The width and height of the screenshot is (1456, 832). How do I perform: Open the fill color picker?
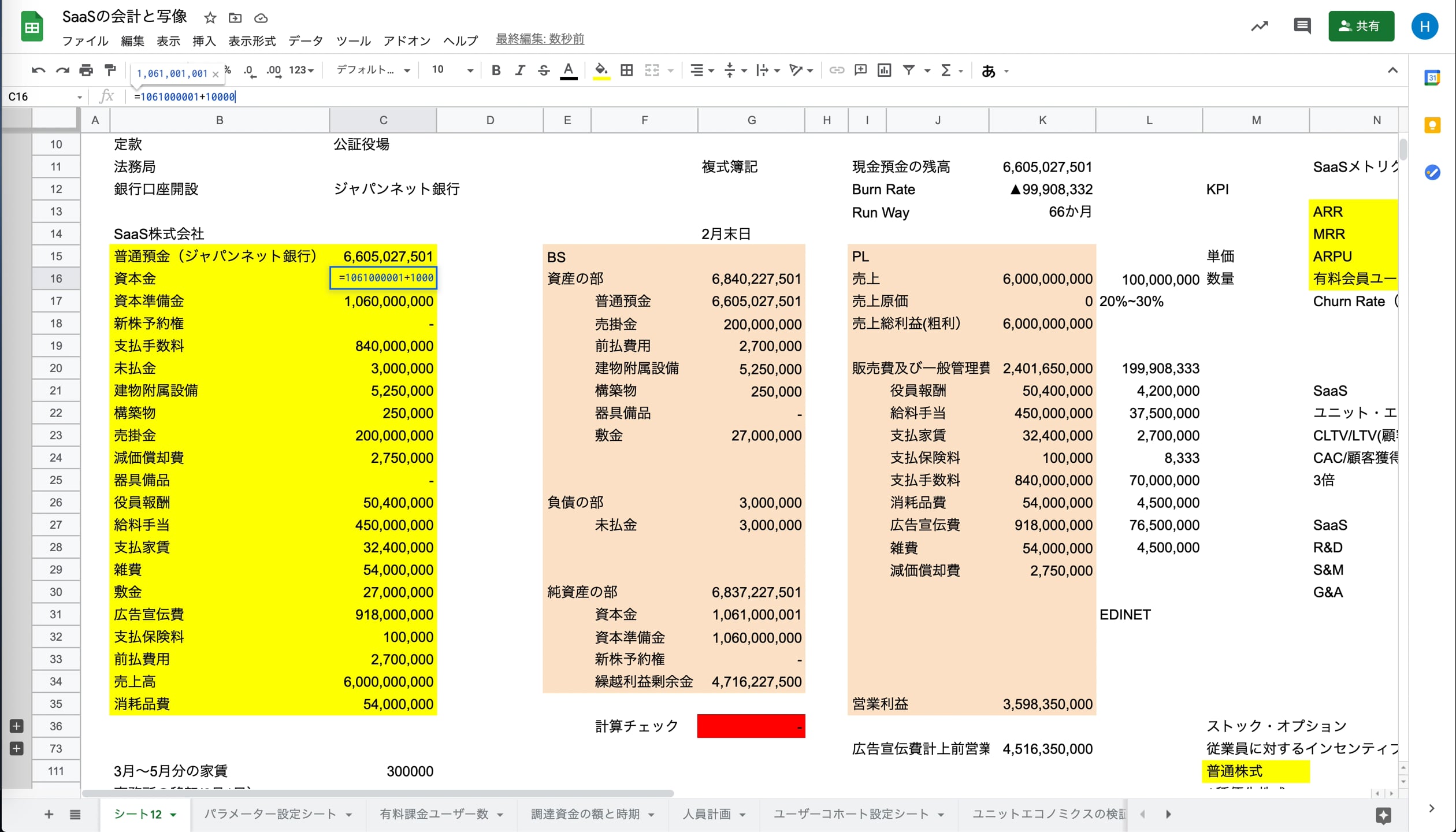[x=601, y=70]
